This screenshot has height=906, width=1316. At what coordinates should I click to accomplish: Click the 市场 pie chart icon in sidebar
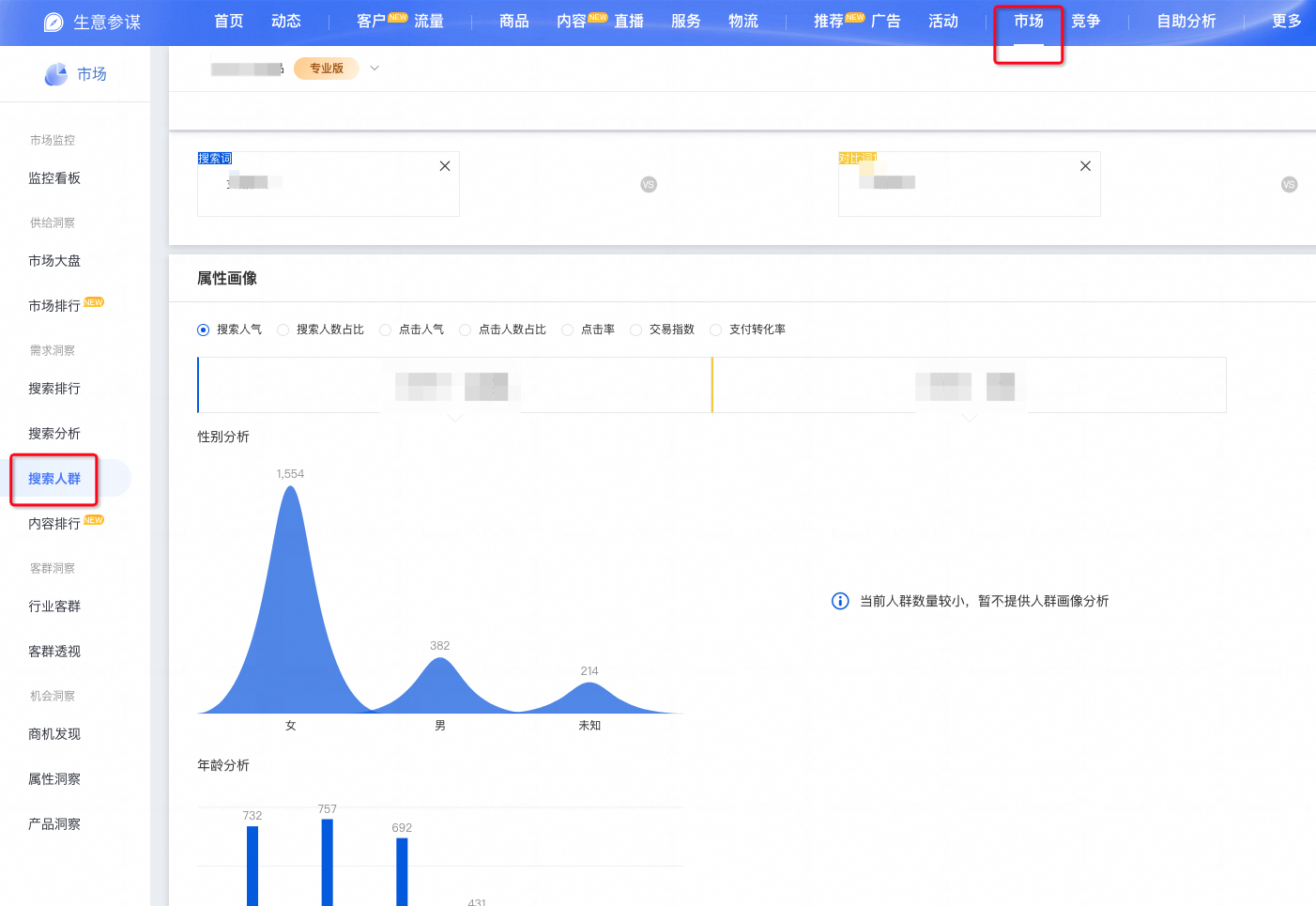(56, 74)
